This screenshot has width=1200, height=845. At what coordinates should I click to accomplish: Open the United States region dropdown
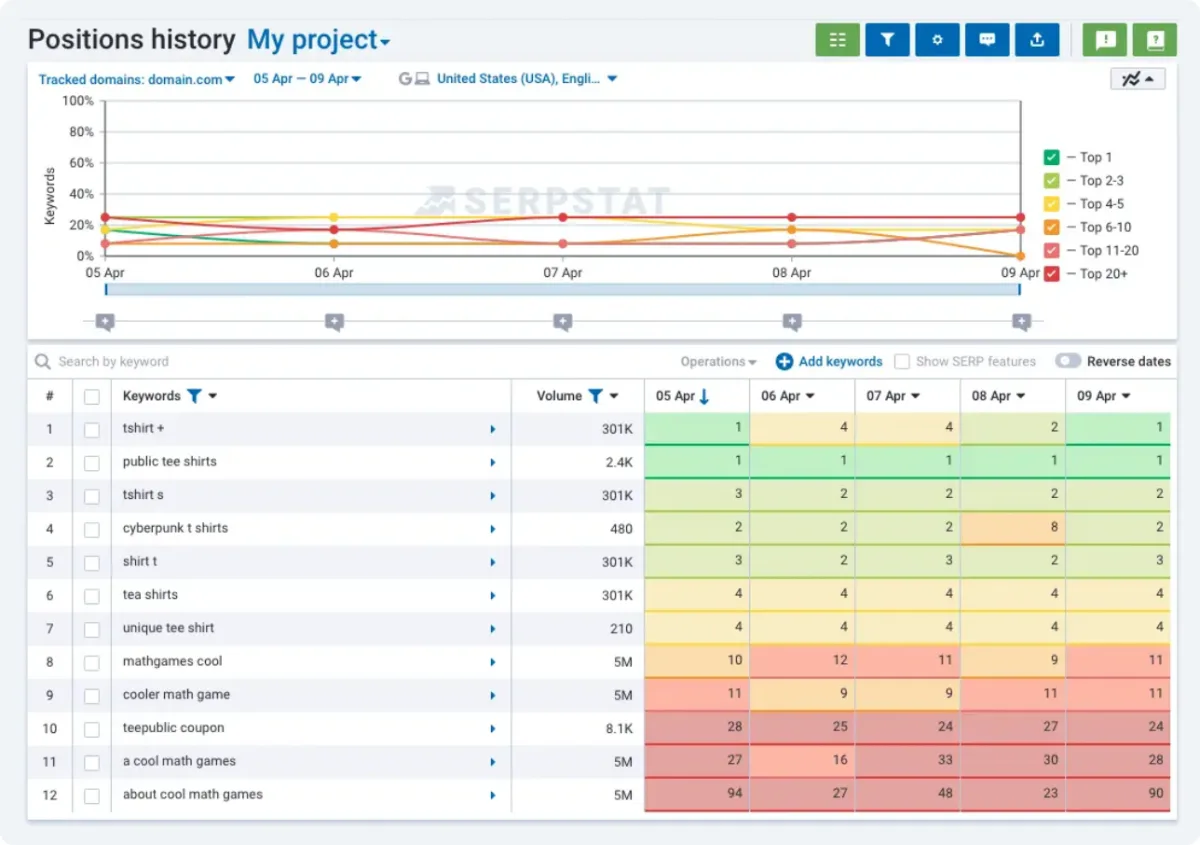(x=527, y=79)
